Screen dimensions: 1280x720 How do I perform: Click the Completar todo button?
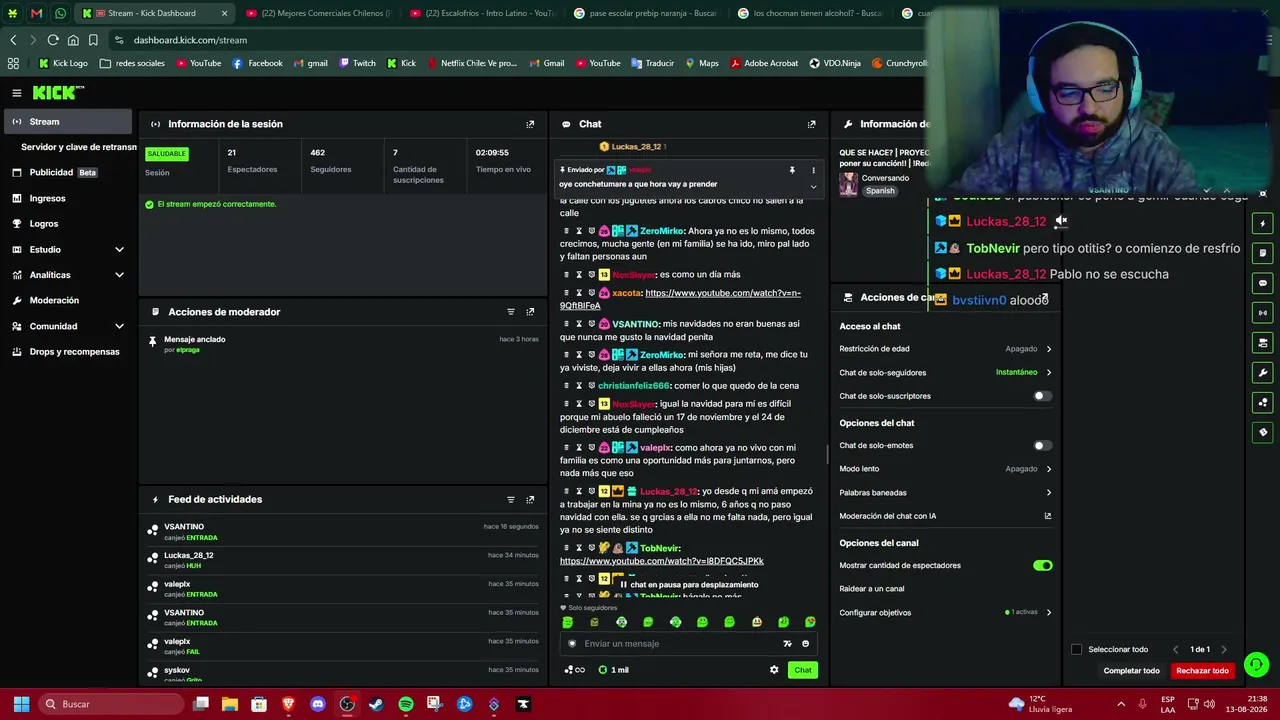tap(1132, 671)
